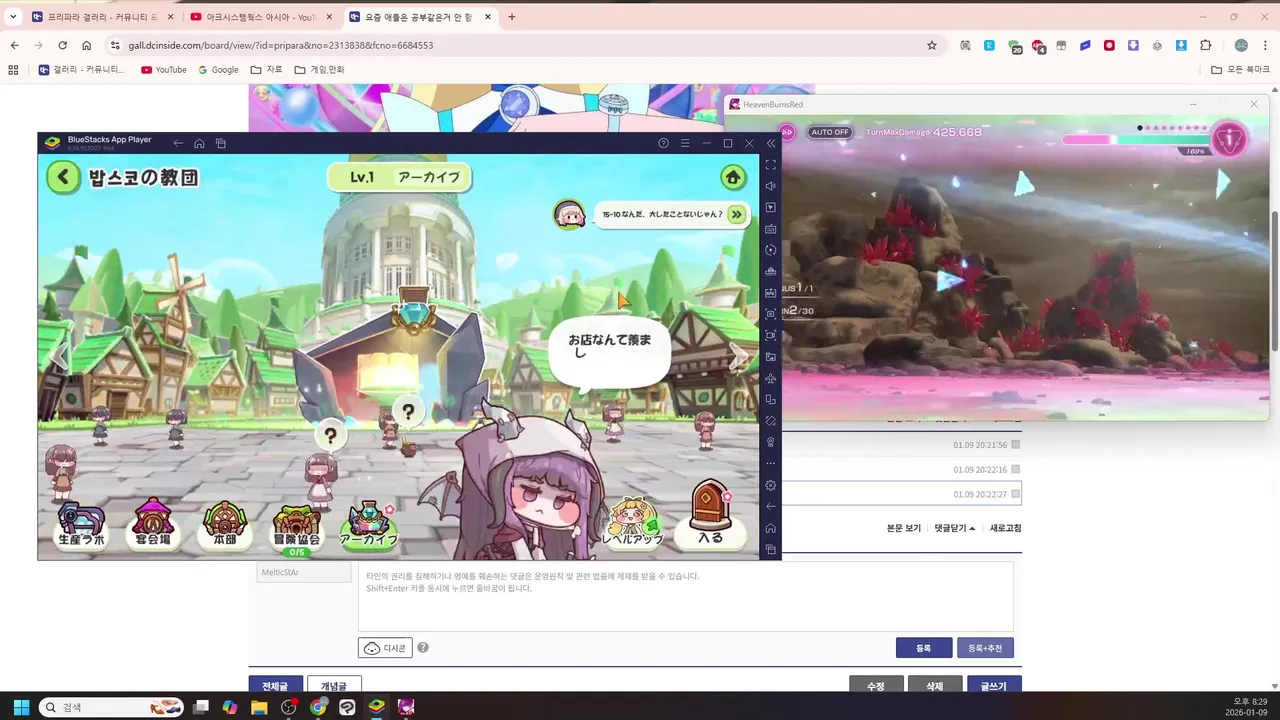1280x720 pixels.
Task: Tap the green back arrow in the game
Action: click(63, 178)
